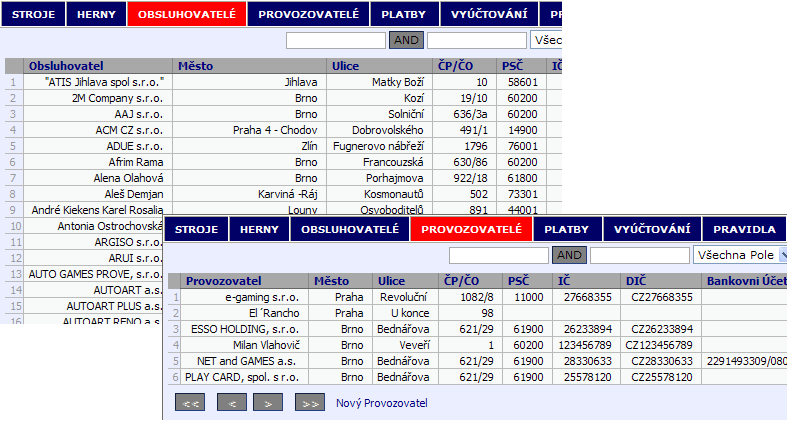Select AUTOART PLUS a.s. row
The height and width of the screenshot is (422, 793).
point(84,306)
